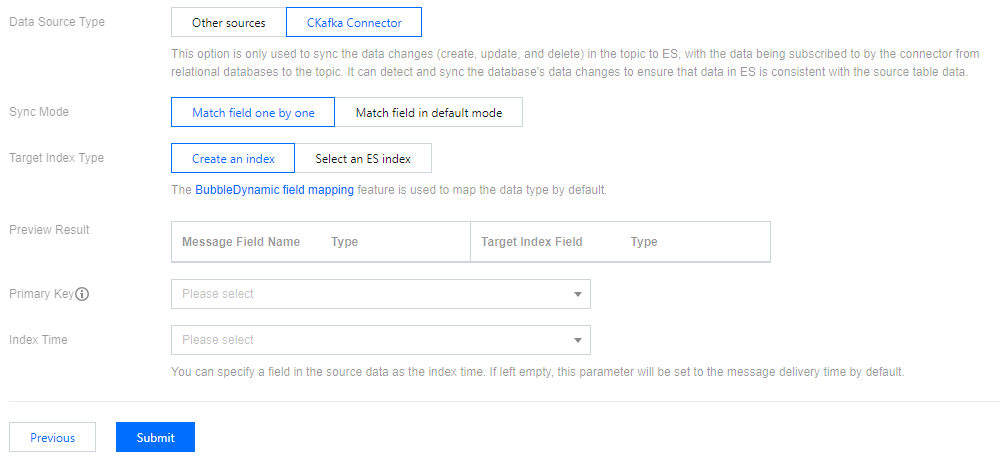The width and height of the screenshot is (1000, 469).
Task: Choose the Select an ES index option
Action: click(x=363, y=158)
